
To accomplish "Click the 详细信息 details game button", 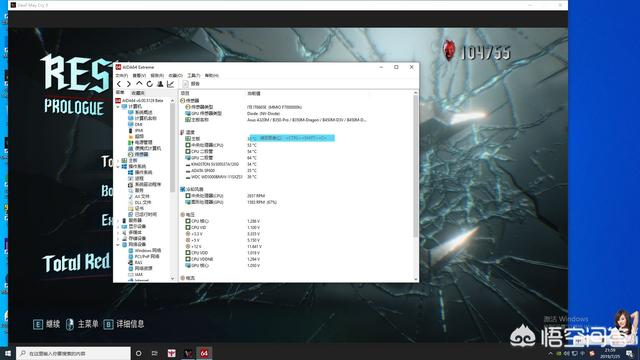I will (124, 324).
